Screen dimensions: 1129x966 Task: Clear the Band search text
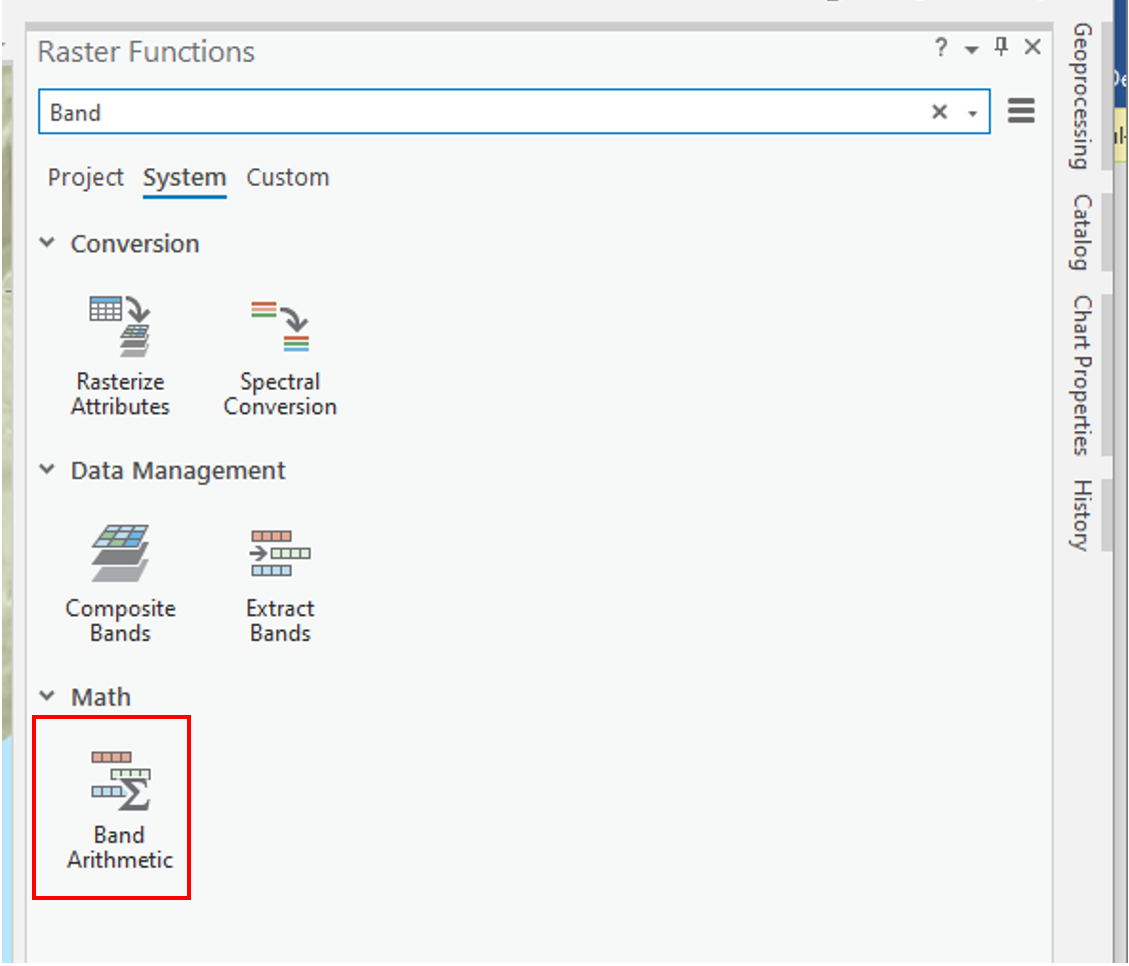coord(939,112)
